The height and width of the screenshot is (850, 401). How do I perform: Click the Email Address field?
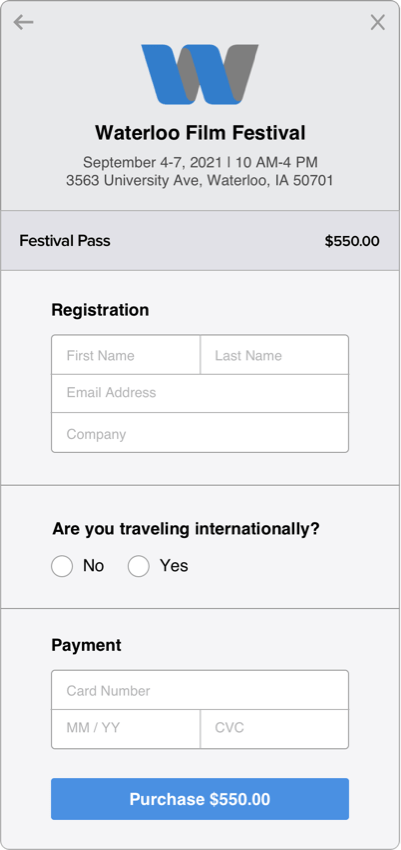click(x=200, y=393)
